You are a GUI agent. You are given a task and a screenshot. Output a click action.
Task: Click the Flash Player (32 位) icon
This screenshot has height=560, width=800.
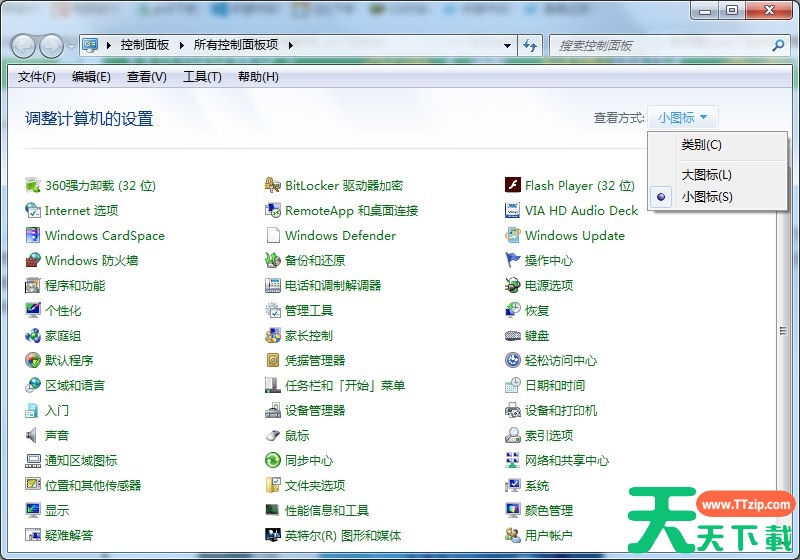(x=513, y=186)
